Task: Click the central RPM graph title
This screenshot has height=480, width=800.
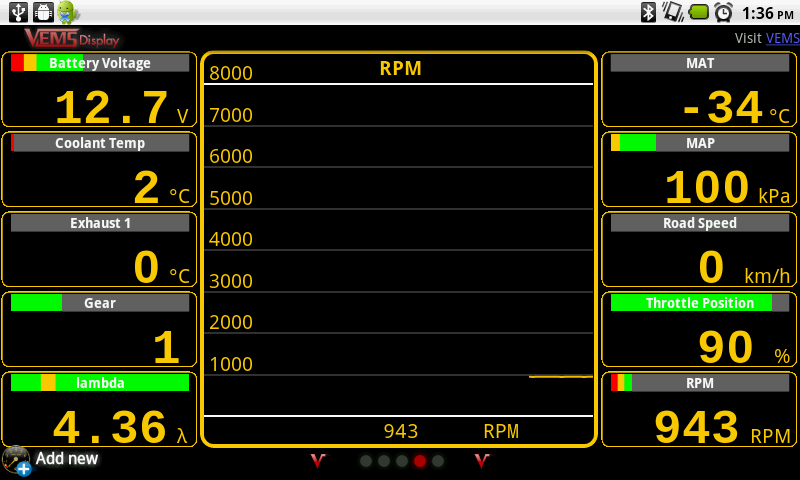Action: coord(400,69)
